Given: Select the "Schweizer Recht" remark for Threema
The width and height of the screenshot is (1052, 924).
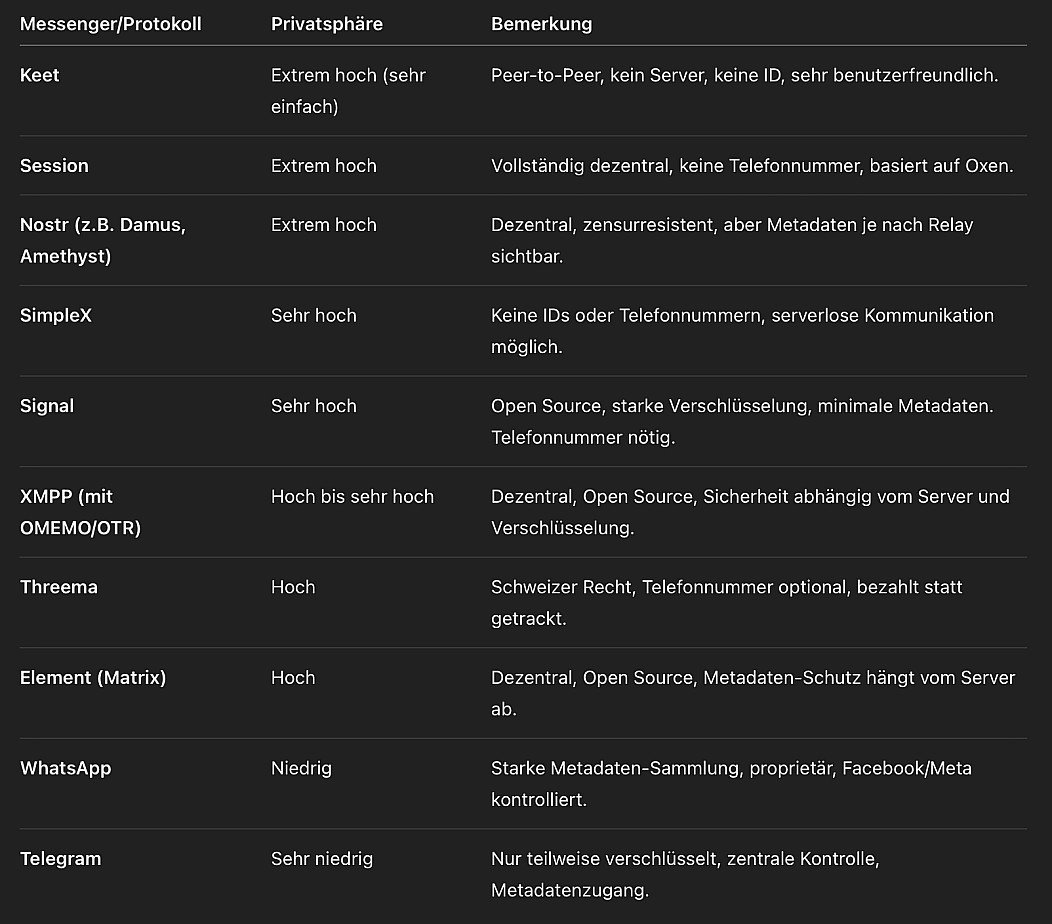Looking at the screenshot, I should (x=726, y=602).
